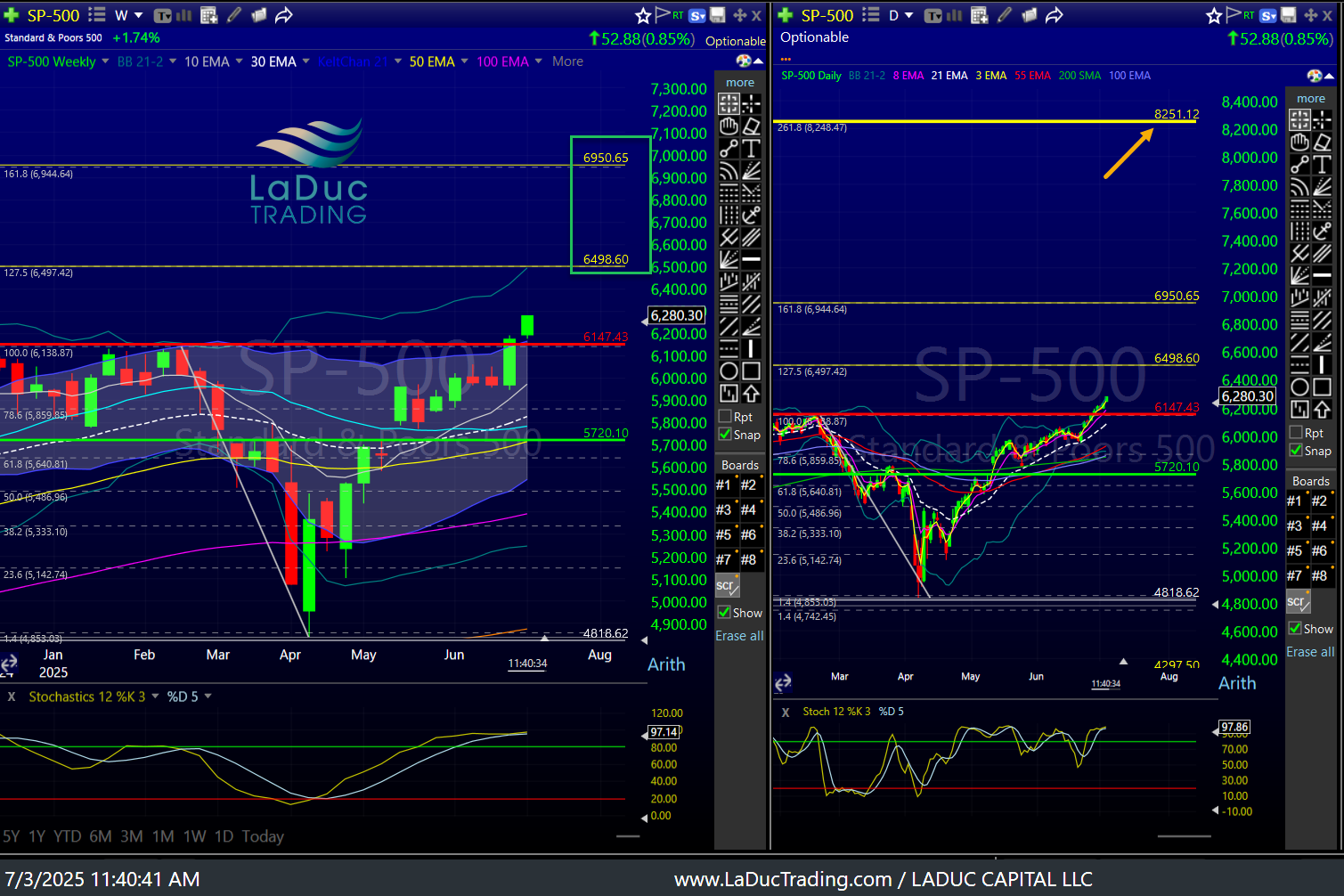
Task: Select the rectangle shape tool in weekly palette
Action: 751,371
